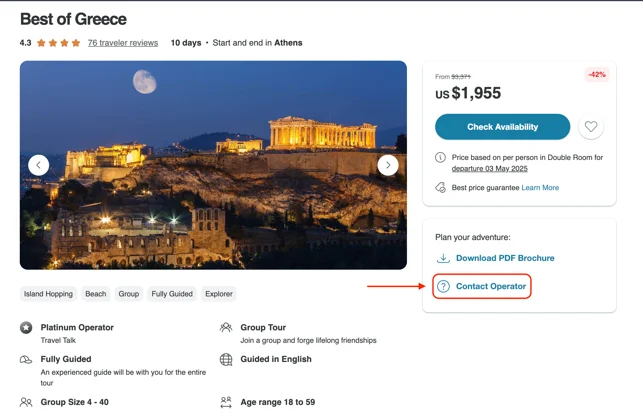Select the Beach tag
Image resolution: width=643 pixels, height=418 pixels.
click(96, 294)
